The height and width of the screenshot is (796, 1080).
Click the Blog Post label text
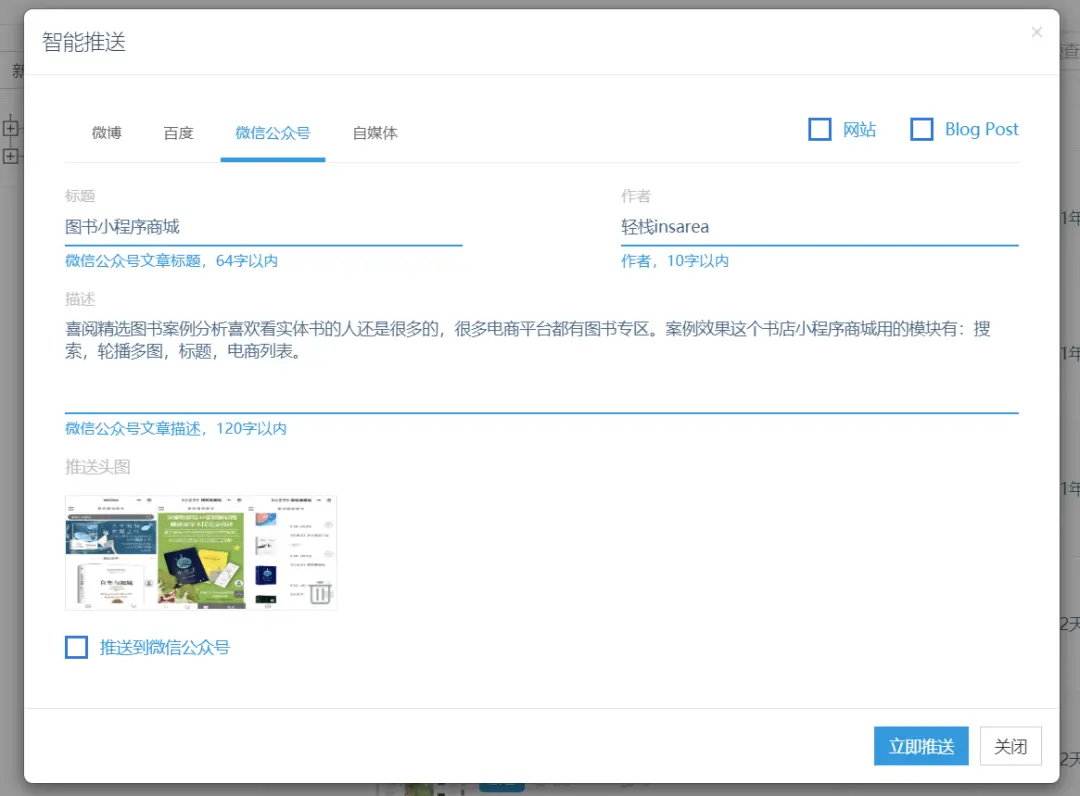981,130
